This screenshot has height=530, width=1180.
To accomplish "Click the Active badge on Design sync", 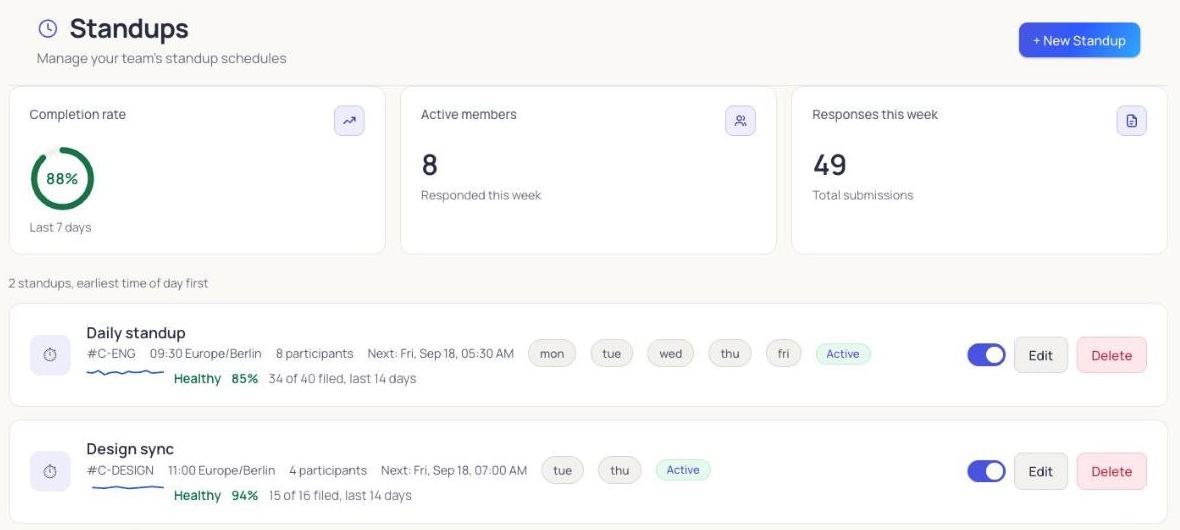I will click(683, 470).
